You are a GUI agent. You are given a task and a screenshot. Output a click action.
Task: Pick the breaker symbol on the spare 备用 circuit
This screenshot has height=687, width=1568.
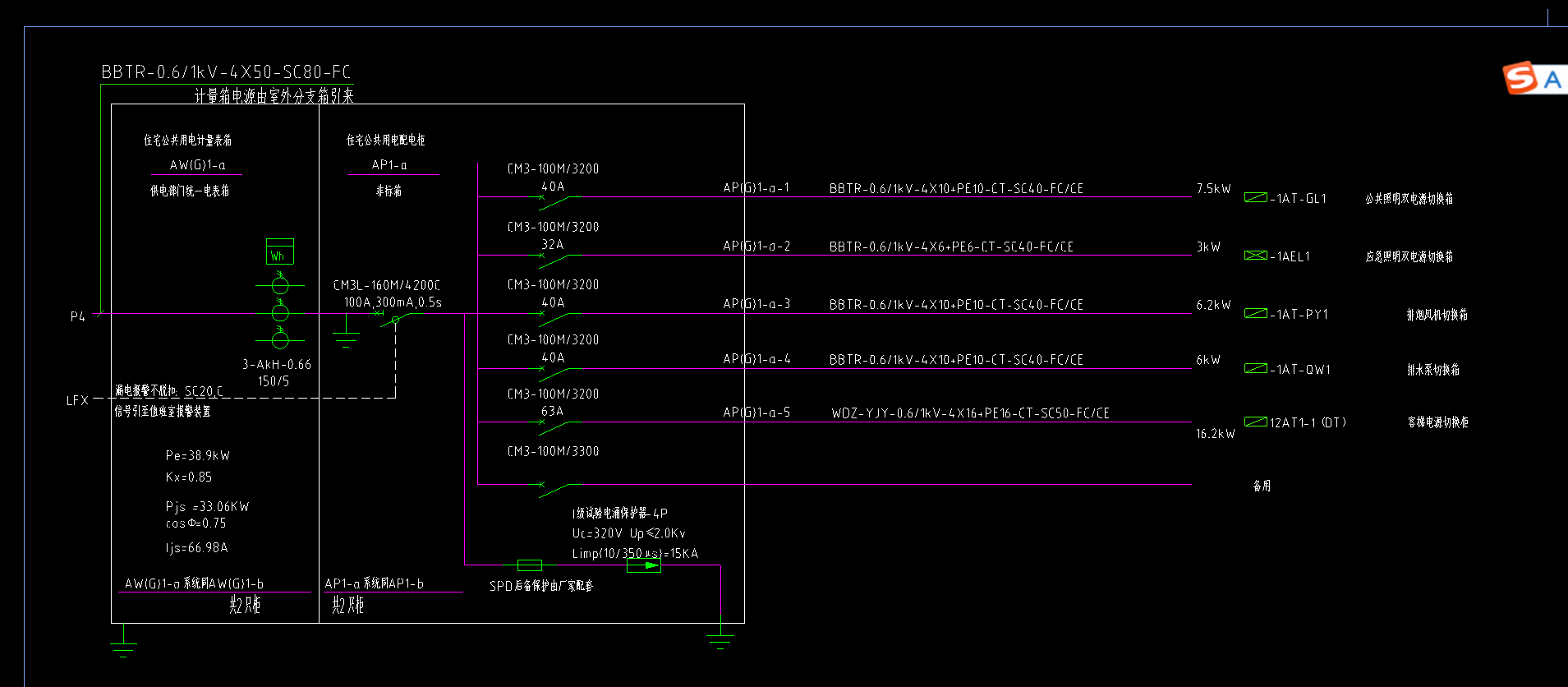[x=554, y=488]
